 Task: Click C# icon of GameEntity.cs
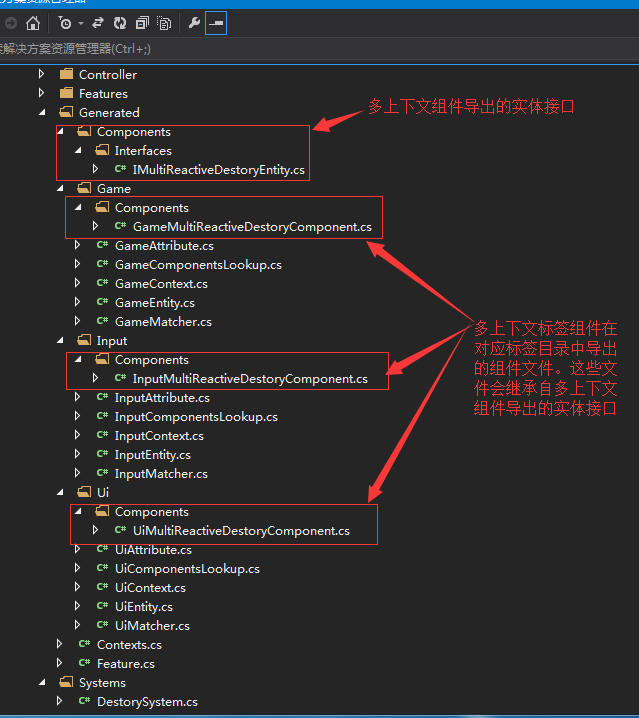coord(102,302)
